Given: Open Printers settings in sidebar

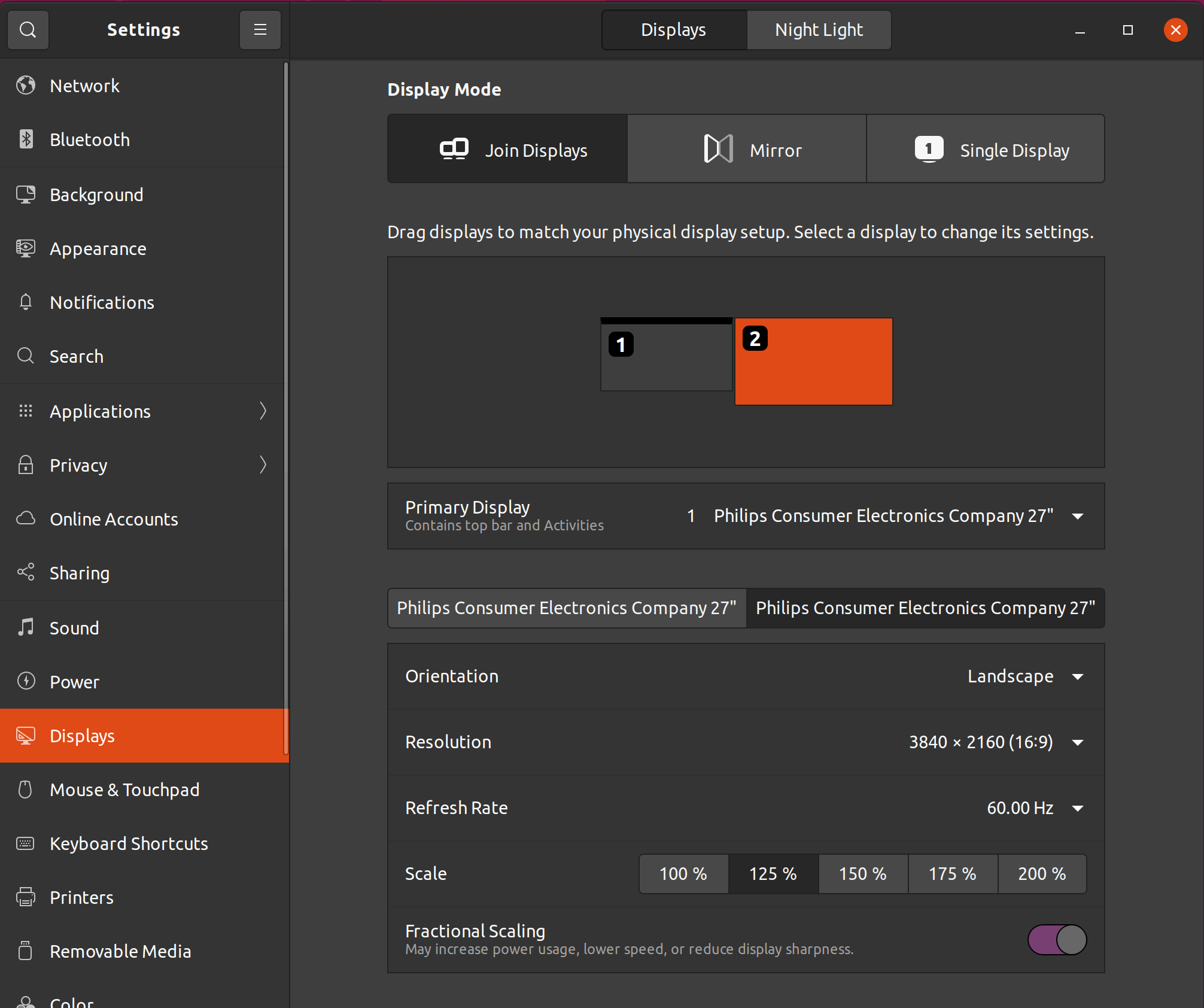Looking at the screenshot, I should pyautogui.click(x=81, y=897).
